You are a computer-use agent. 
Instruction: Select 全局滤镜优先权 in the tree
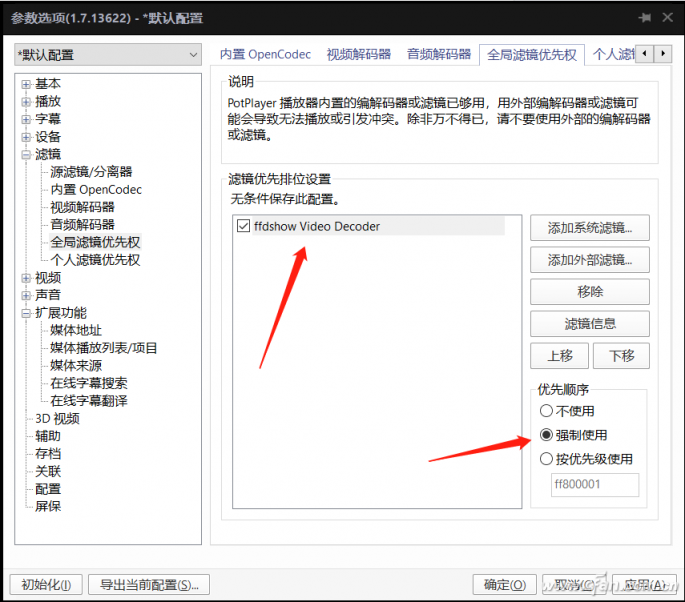tap(95, 242)
